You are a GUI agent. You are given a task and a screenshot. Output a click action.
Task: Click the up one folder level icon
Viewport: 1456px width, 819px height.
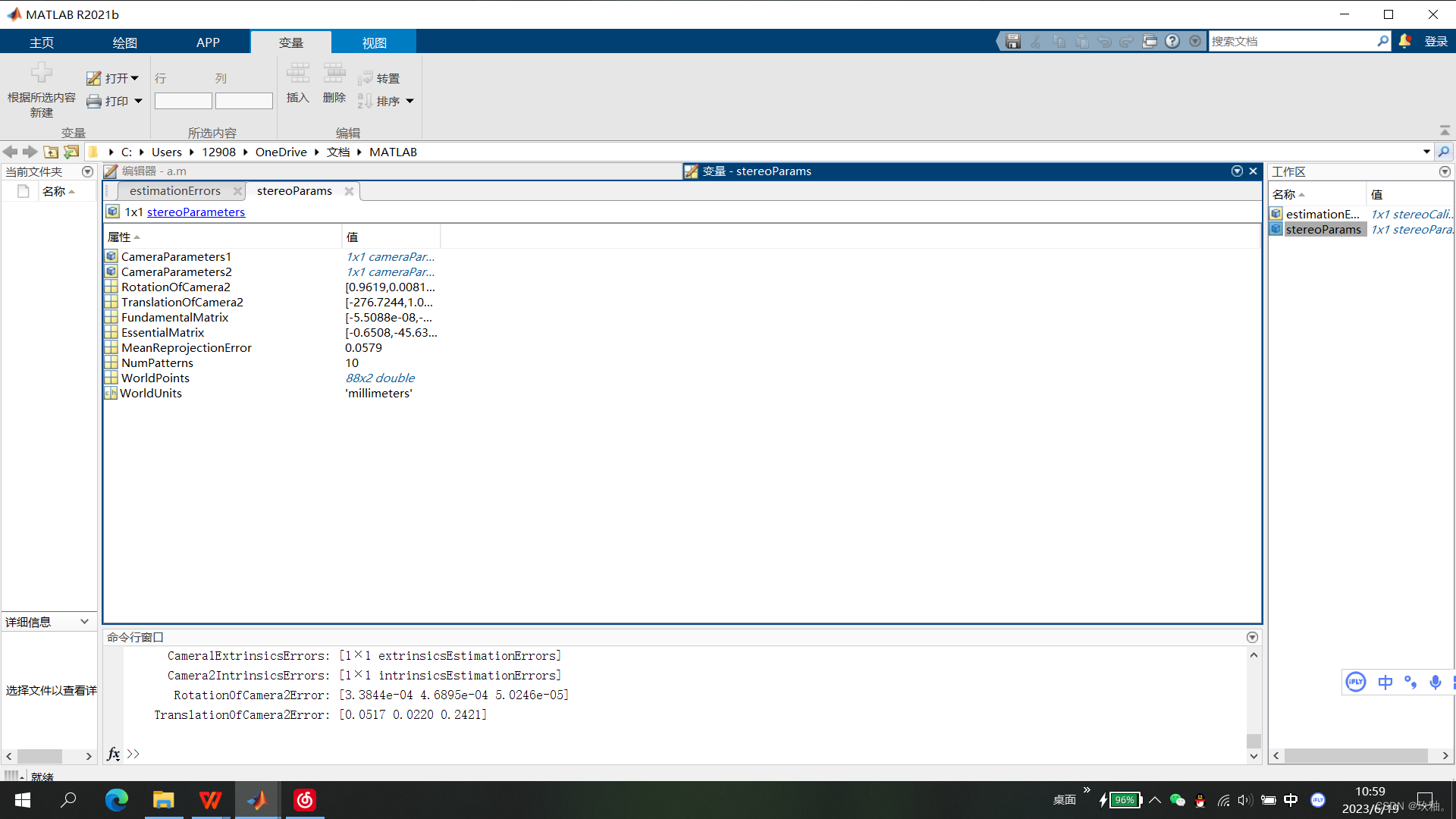[51, 152]
